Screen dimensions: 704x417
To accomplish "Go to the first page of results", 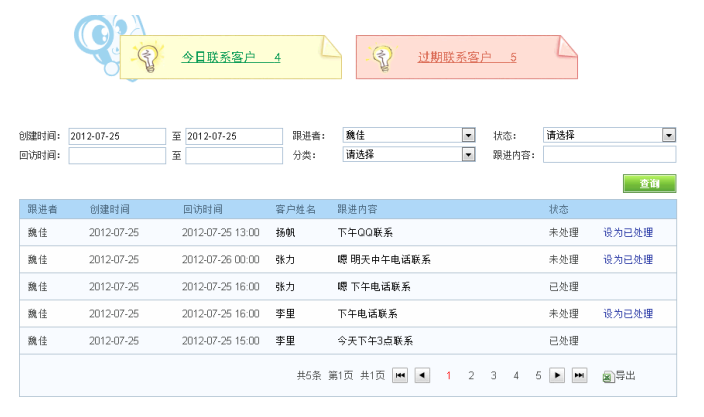I will (400, 375).
